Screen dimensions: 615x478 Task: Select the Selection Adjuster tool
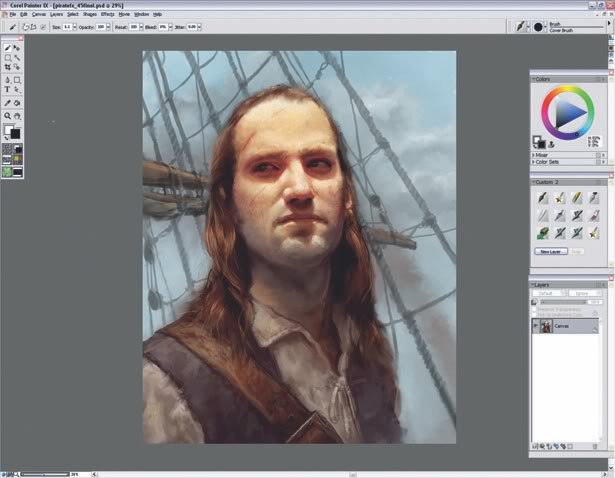point(17,67)
